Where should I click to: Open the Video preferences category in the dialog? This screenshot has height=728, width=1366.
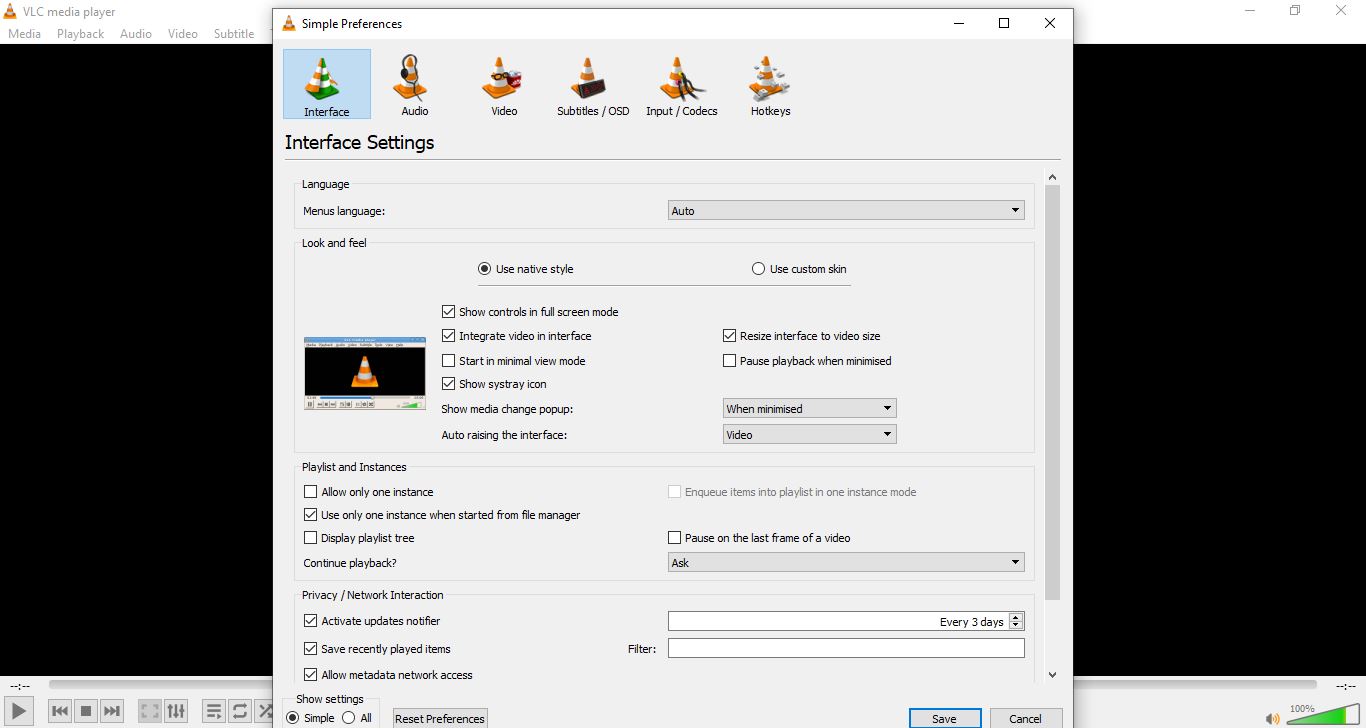point(504,84)
